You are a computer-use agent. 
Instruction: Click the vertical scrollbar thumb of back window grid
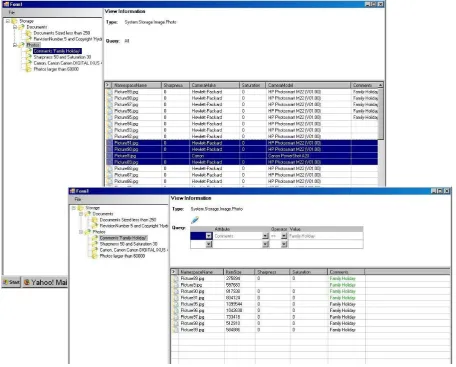pos(380,113)
